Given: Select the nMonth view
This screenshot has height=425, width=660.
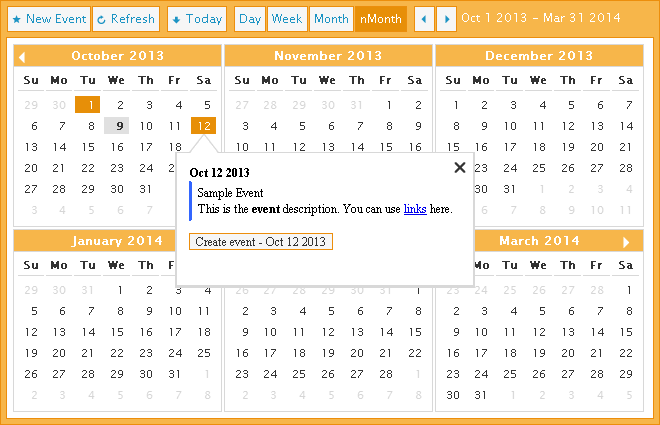Looking at the screenshot, I should [381, 19].
